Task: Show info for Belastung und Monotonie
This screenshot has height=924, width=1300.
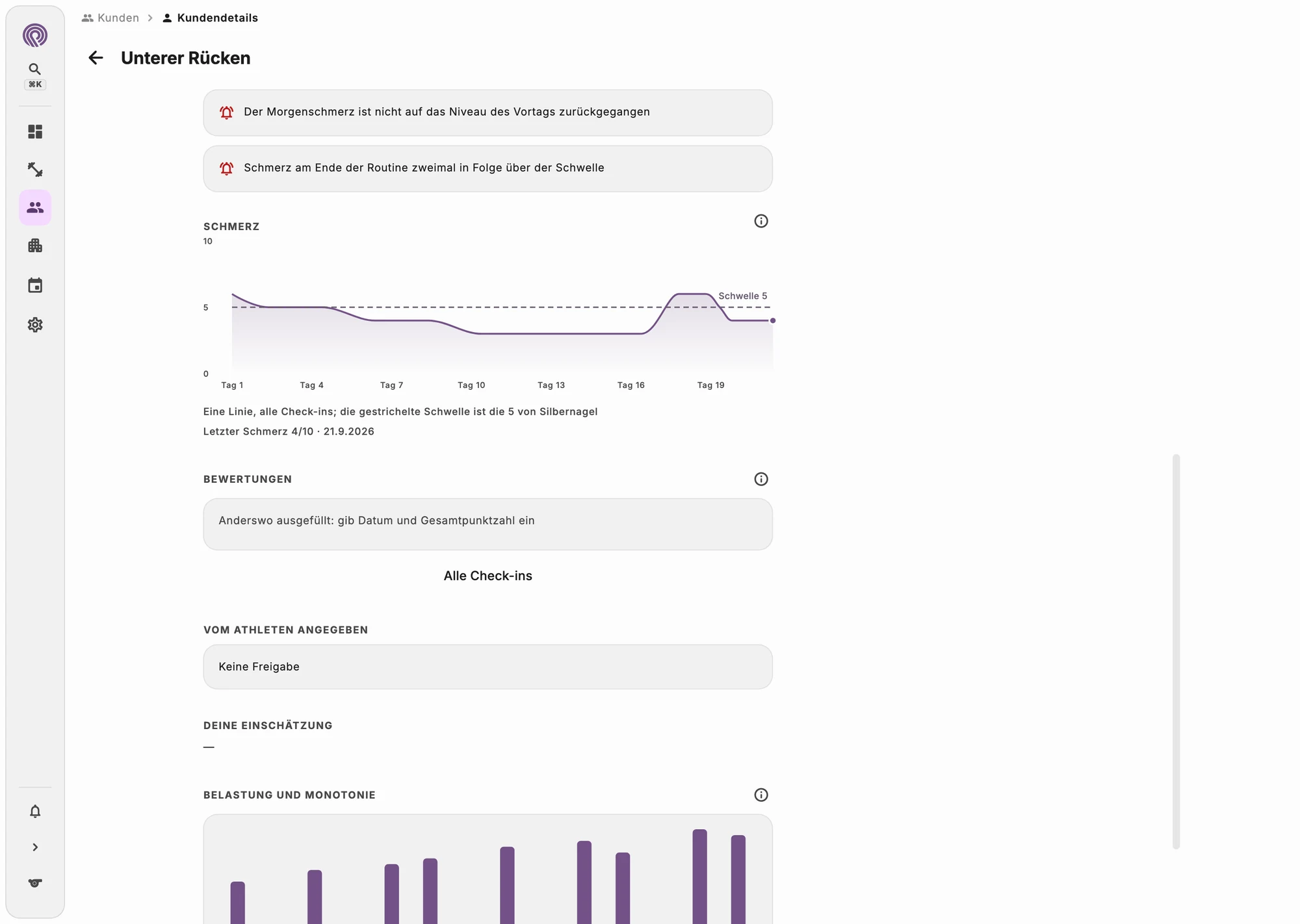Action: click(x=761, y=795)
